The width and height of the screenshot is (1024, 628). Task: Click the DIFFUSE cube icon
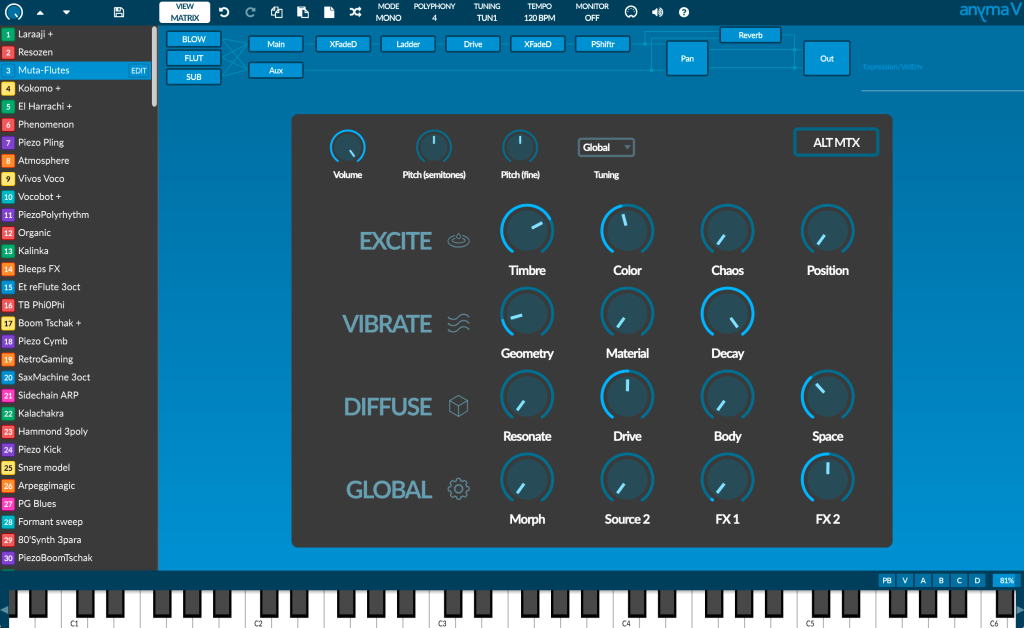pos(458,406)
